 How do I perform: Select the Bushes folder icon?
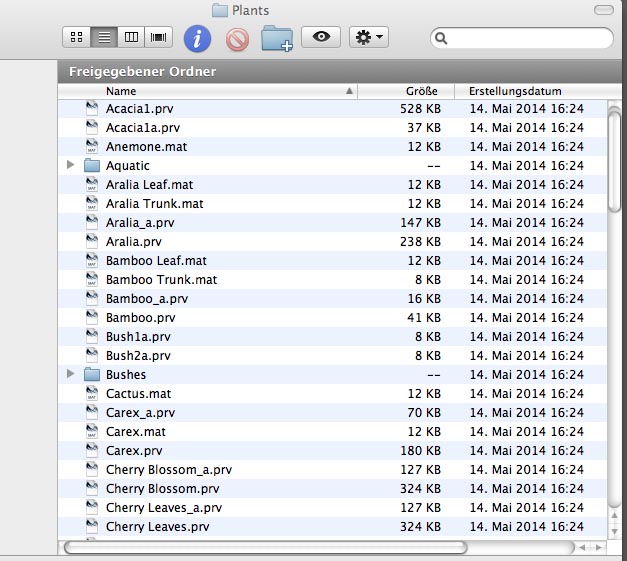tap(92, 374)
